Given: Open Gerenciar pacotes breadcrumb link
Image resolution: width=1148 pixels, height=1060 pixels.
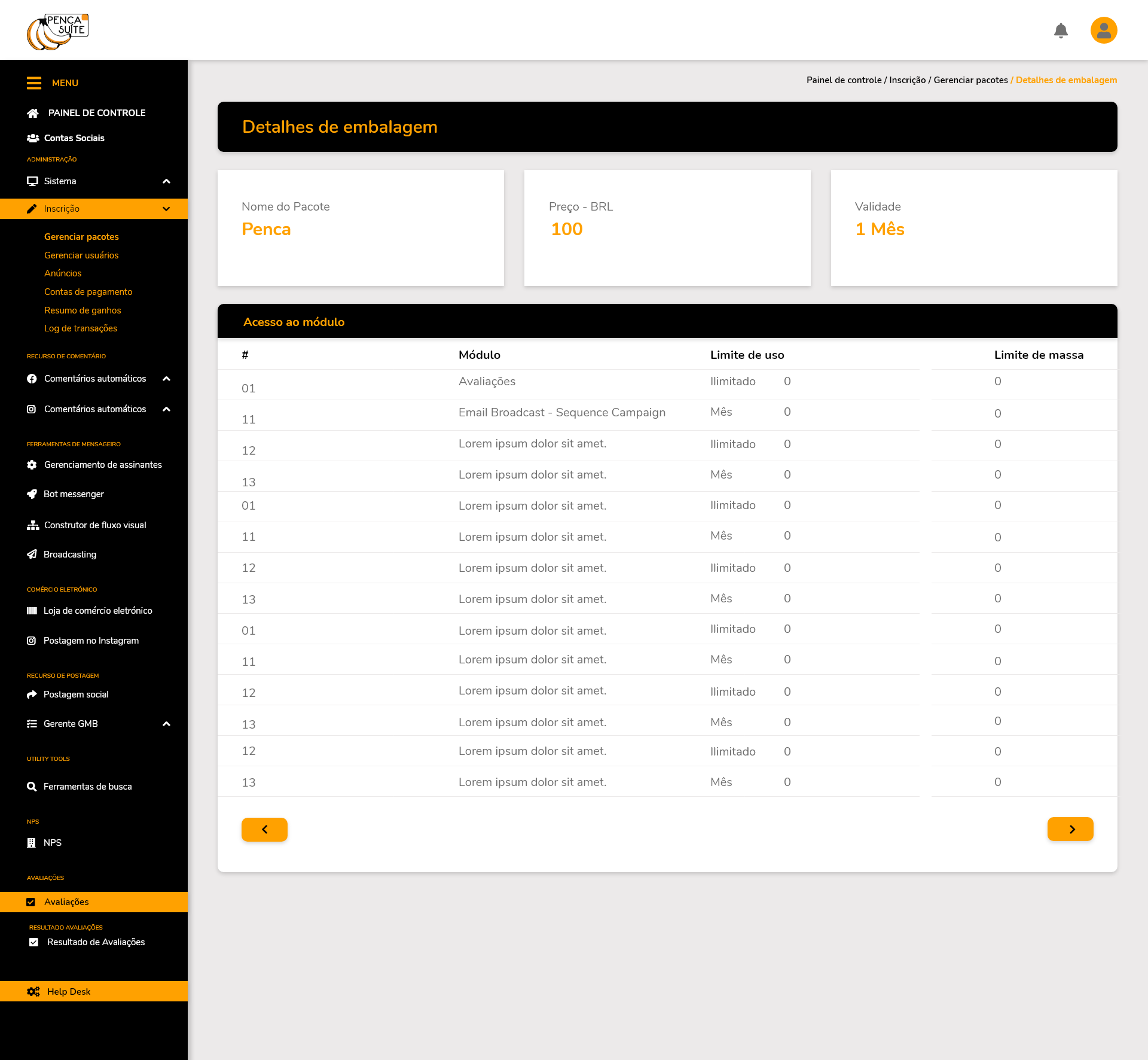Looking at the screenshot, I should (x=970, y=80).
